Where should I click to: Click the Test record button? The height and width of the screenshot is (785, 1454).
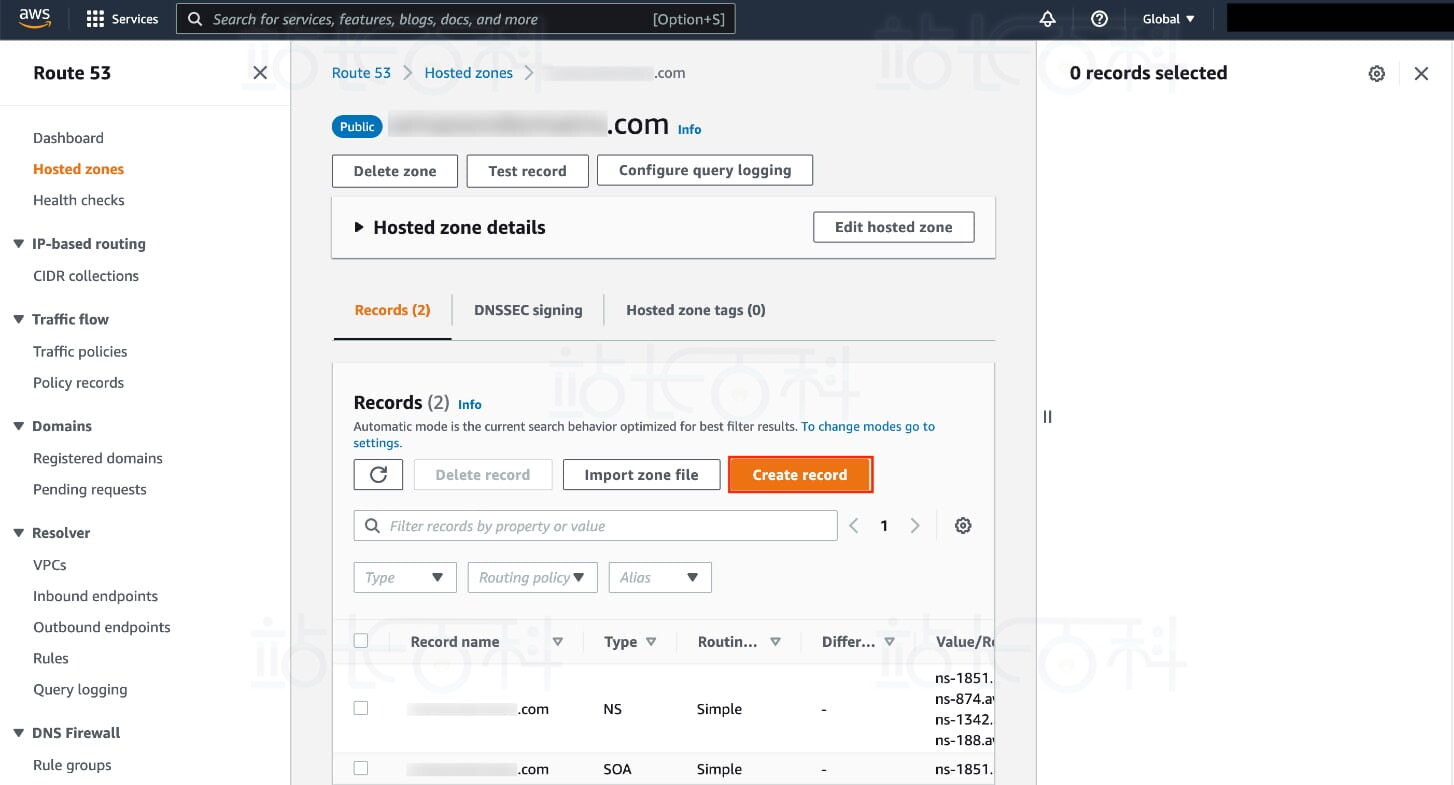coord(527,171)
